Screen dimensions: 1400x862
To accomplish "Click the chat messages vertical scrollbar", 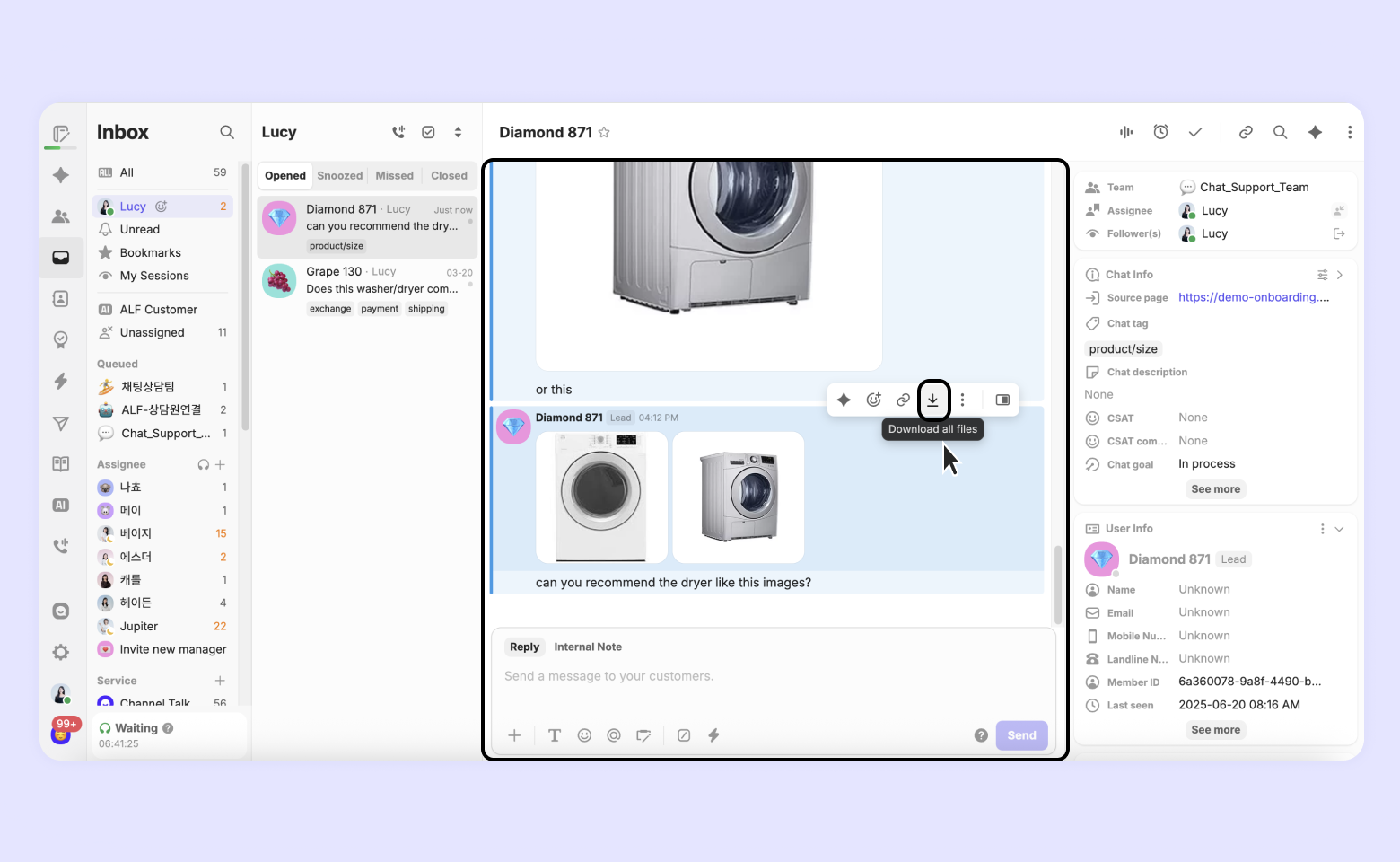I will click(1058, 585).
